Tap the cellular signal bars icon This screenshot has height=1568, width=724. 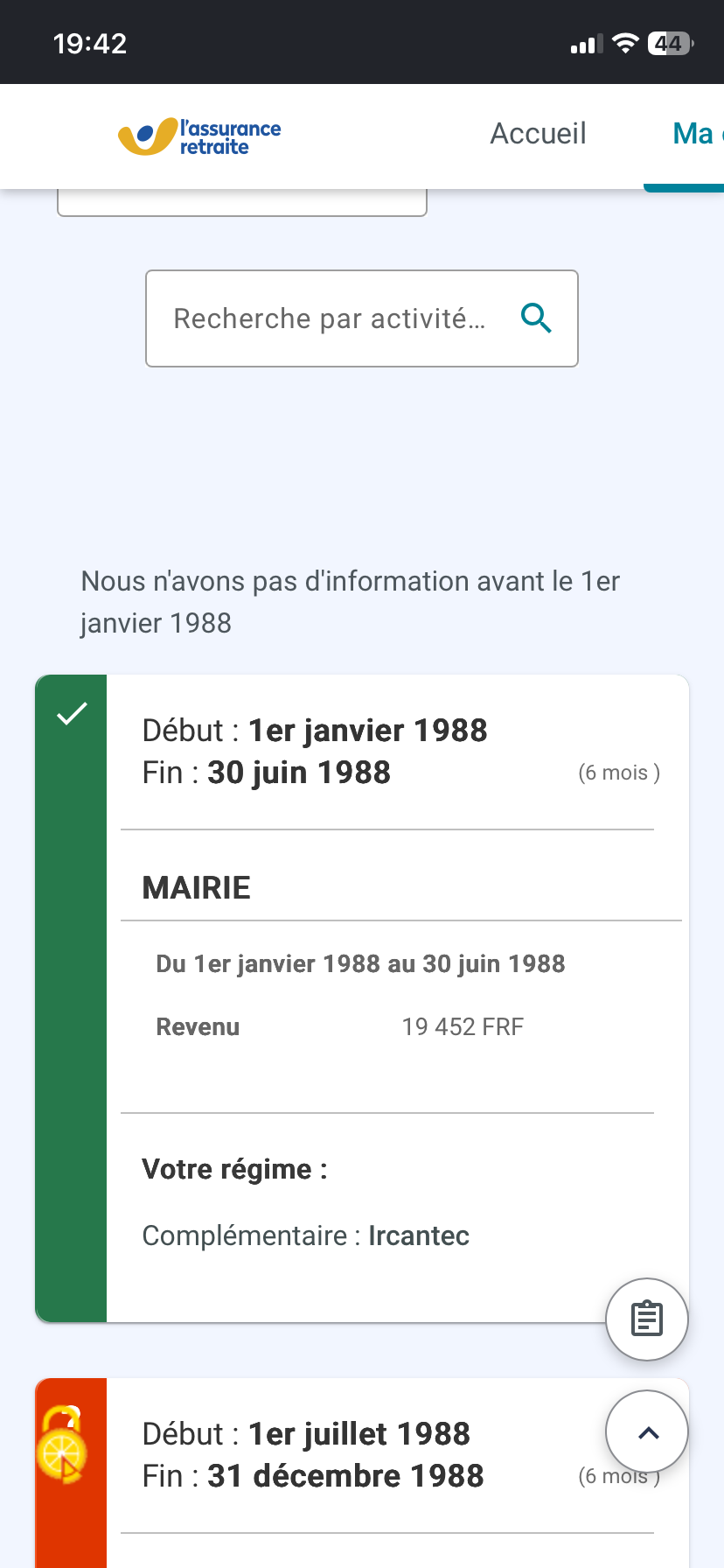coord(587,44)
